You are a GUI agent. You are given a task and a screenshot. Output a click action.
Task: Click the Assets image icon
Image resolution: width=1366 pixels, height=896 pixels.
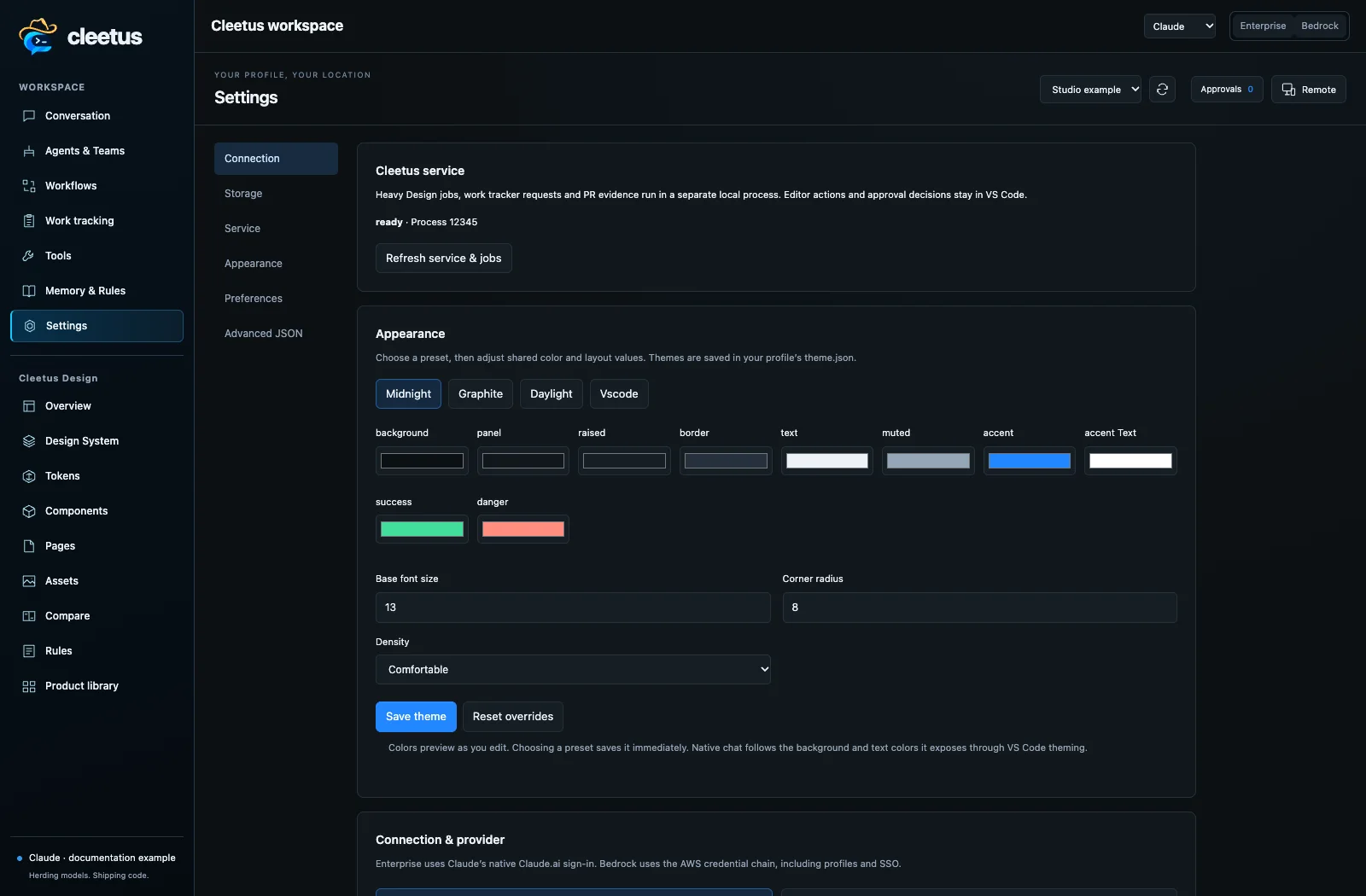point(29,581)
